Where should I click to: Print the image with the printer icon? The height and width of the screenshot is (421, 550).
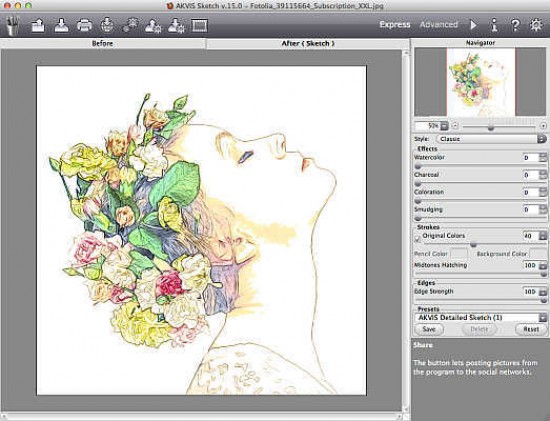pos(84,25)
